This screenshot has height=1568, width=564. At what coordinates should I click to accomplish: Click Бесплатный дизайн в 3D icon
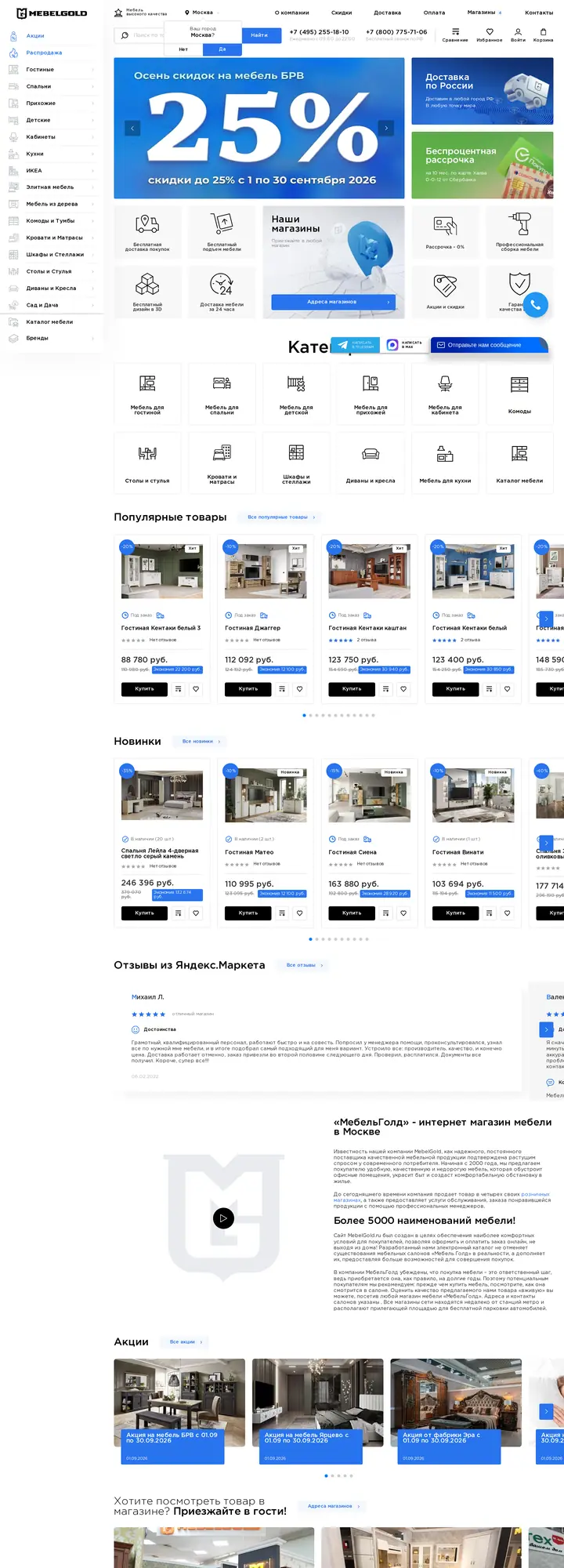147,284
